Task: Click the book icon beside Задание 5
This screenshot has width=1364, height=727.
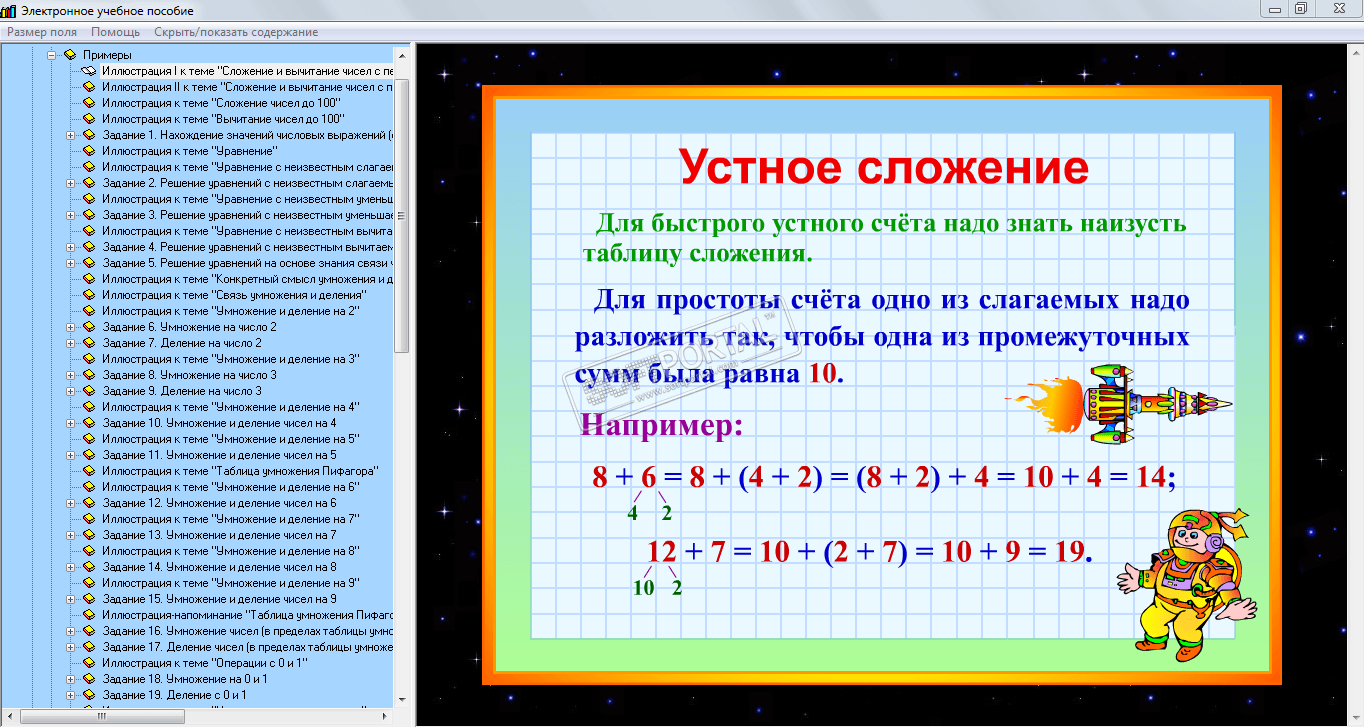Action: pyautogui.click(x=88, y=263)
